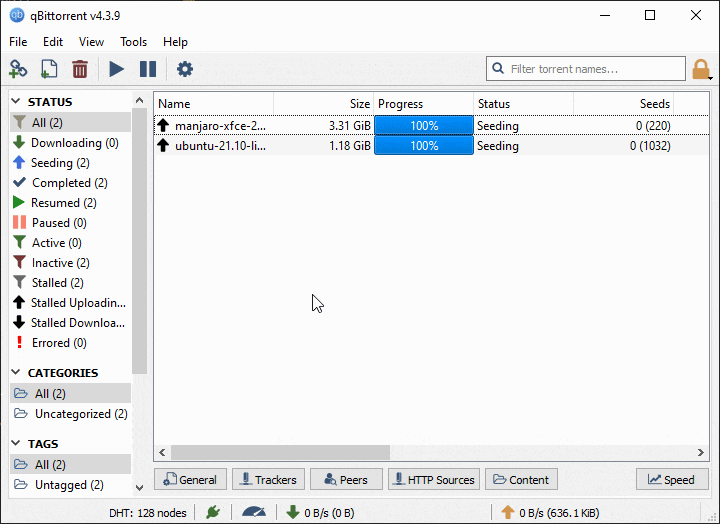Click the manjaro torrent 100% progress bar
Image resolution: width=720 pixels, height=524 pixels.
click(x=424, y=125)
